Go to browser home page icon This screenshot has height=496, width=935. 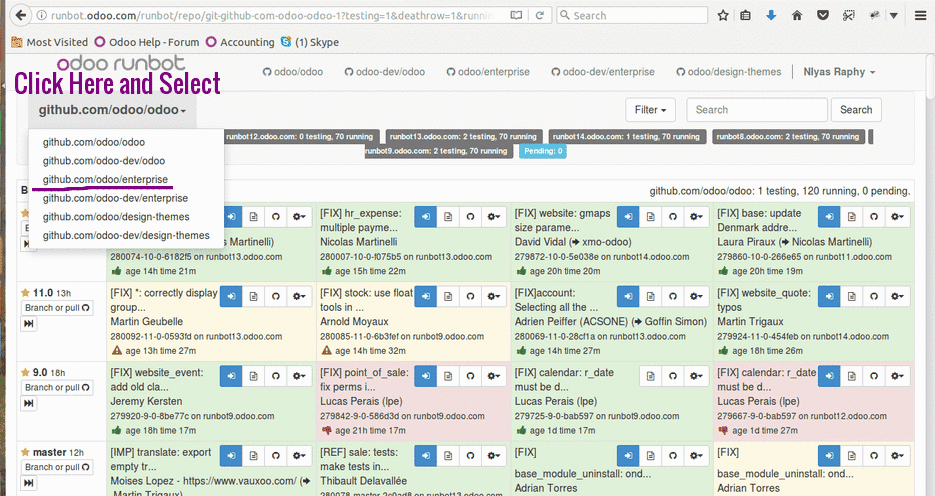(797, 16)
